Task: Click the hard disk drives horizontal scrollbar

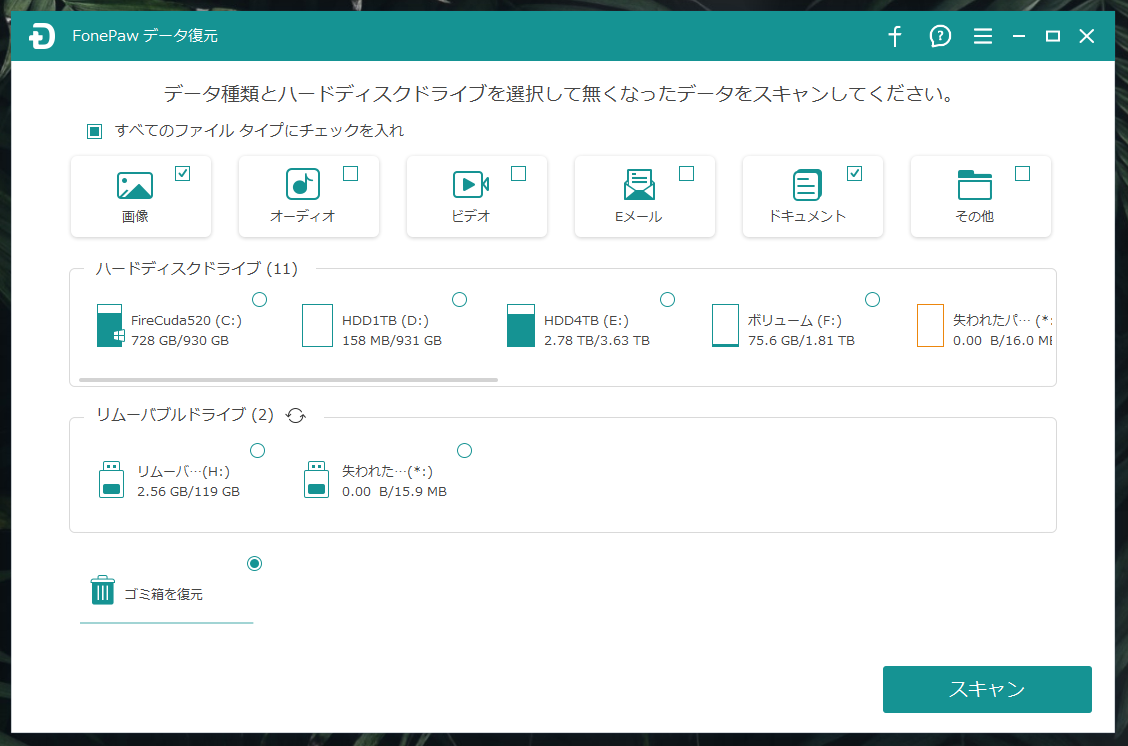Action: 288,379
